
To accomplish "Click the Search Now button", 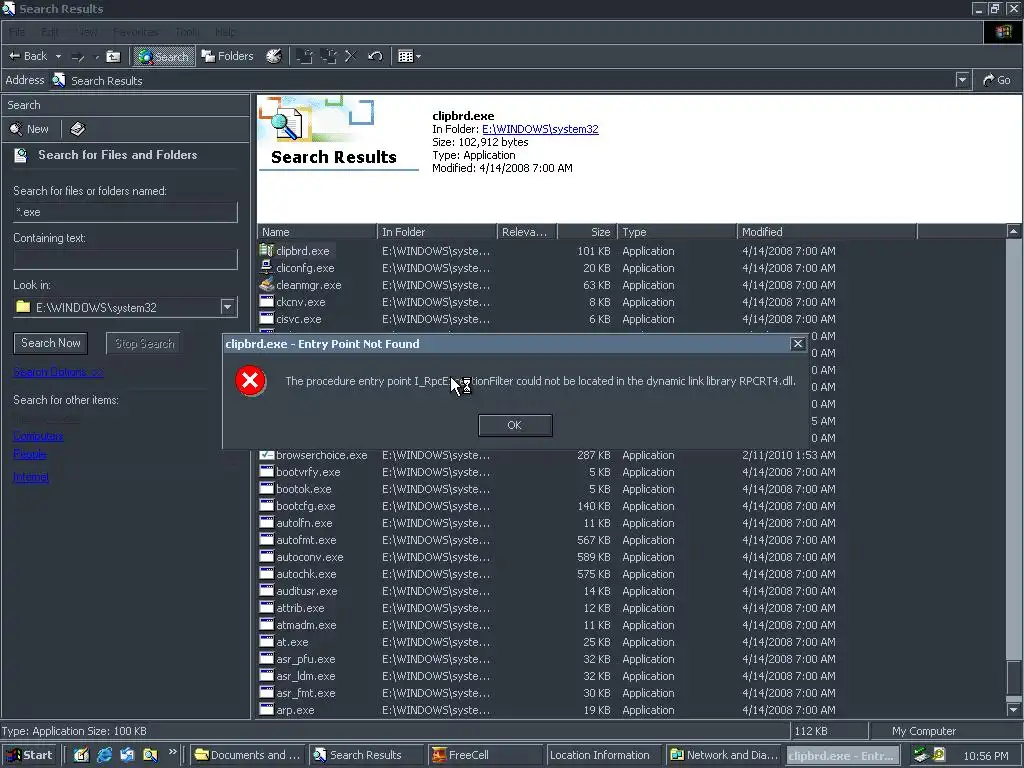I will point(50,343).
